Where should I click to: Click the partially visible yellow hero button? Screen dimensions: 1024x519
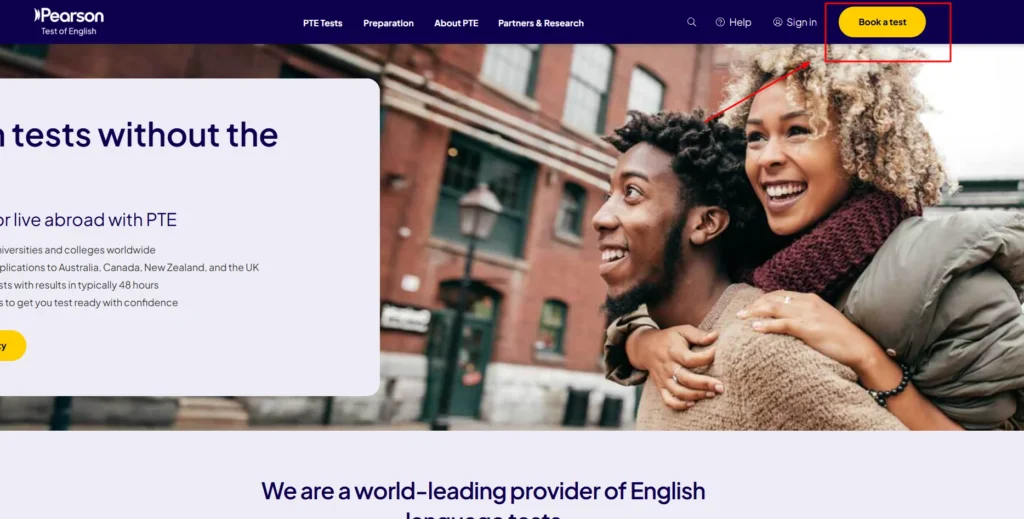click(x=13, y=346)
